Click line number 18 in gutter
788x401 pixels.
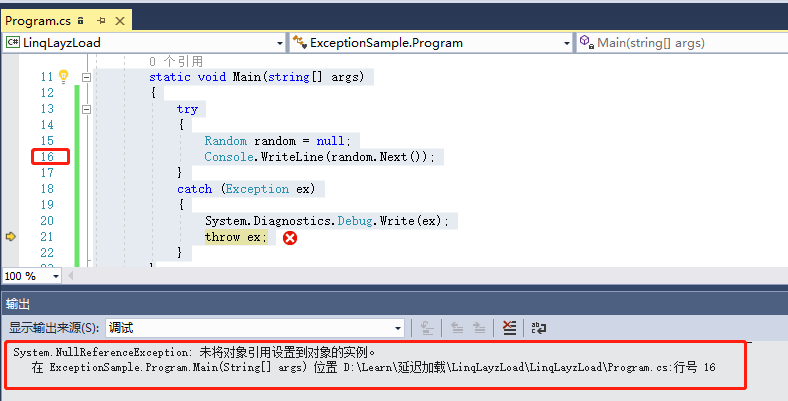click(x=47, y=189)
